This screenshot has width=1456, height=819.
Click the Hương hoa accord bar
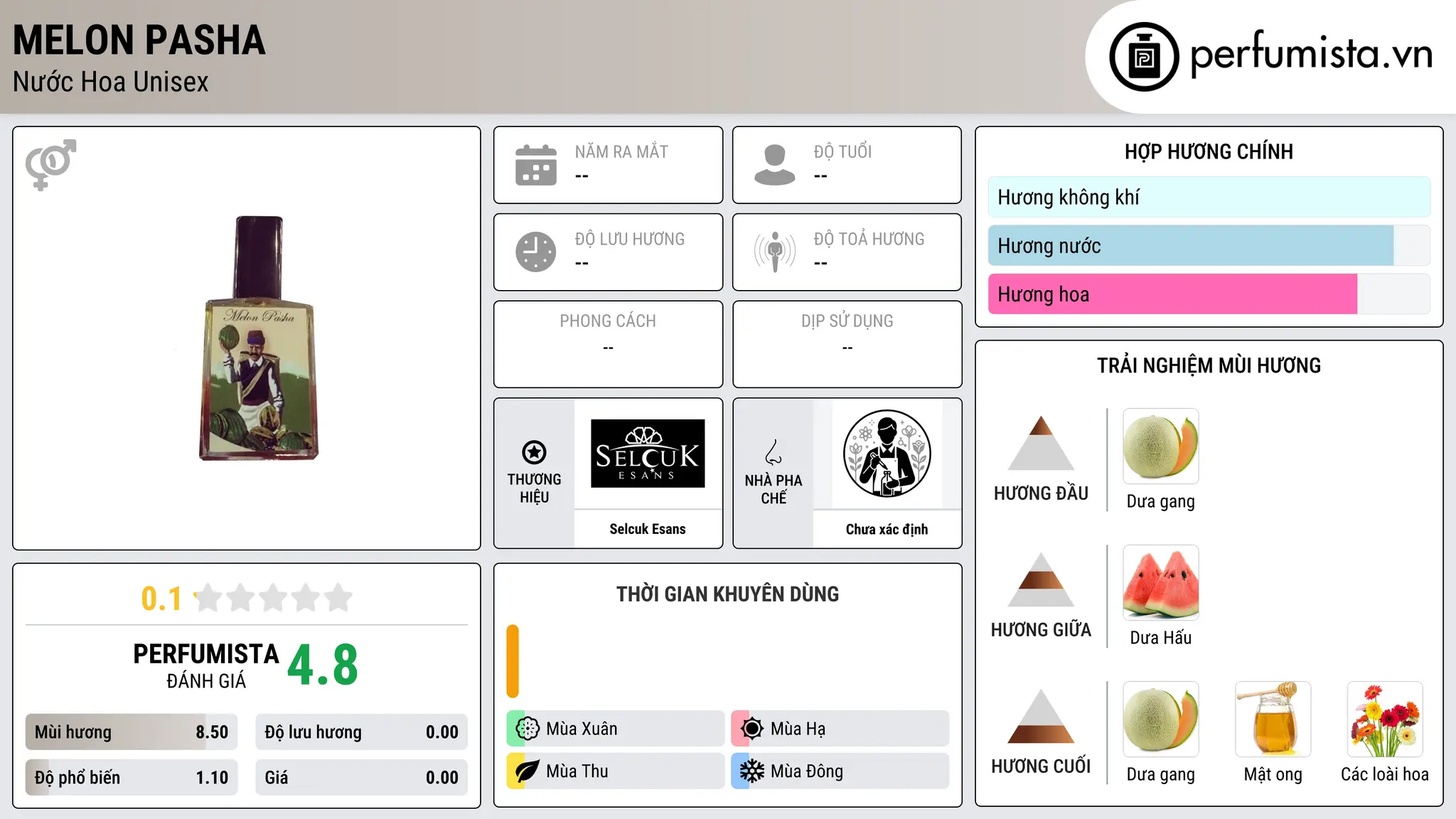[x=1209, y=294]
